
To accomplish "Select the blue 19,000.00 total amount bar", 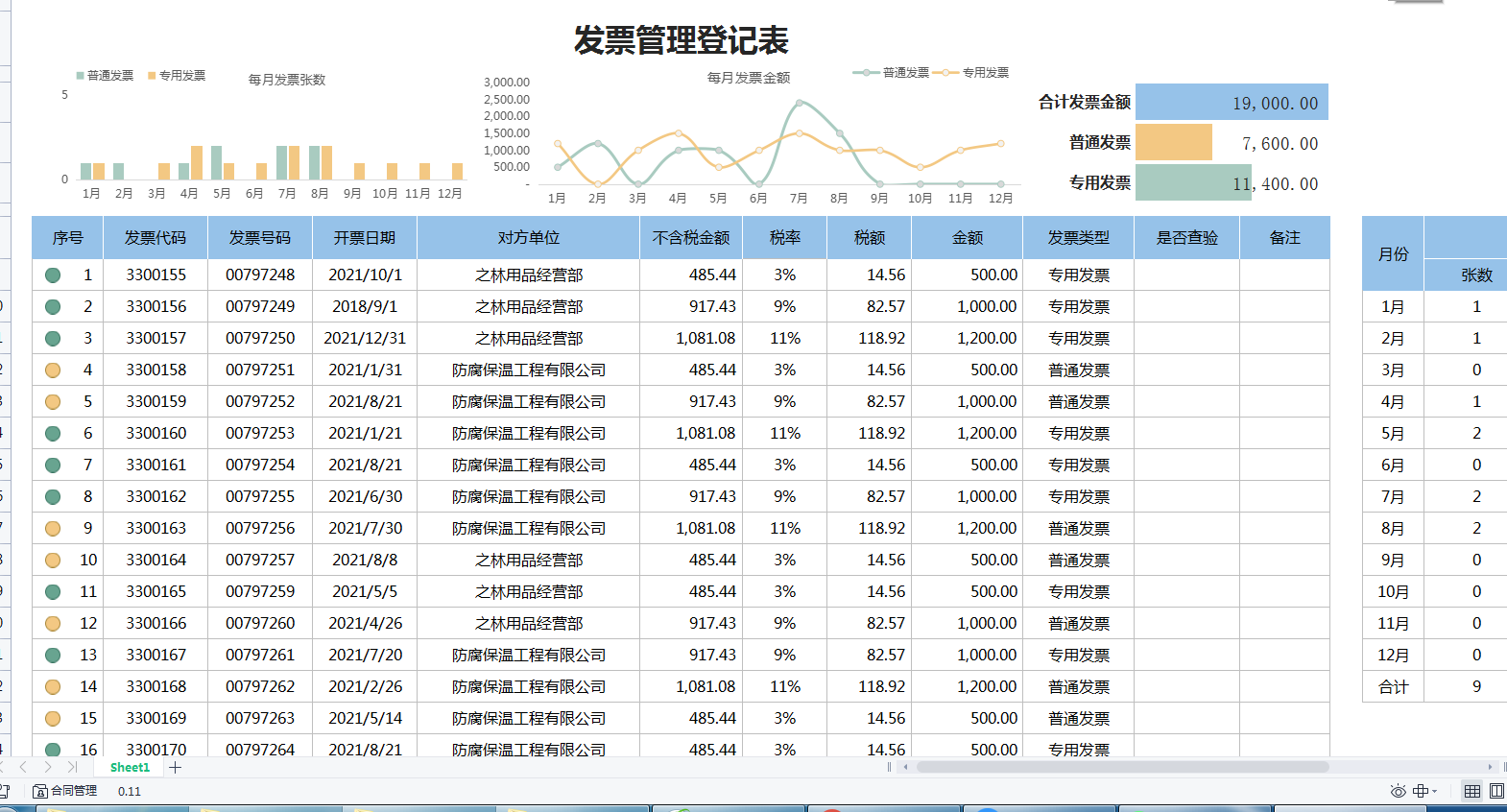I will (x=1232, y=102).
